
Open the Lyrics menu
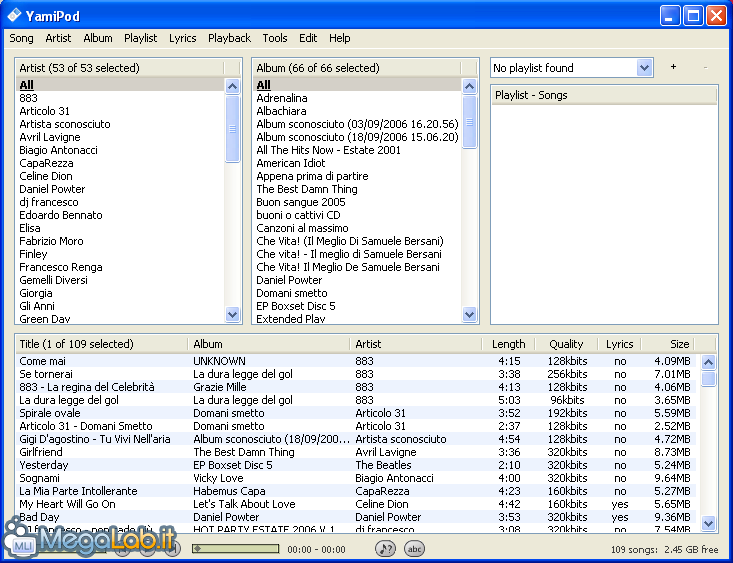coord(182,38)
